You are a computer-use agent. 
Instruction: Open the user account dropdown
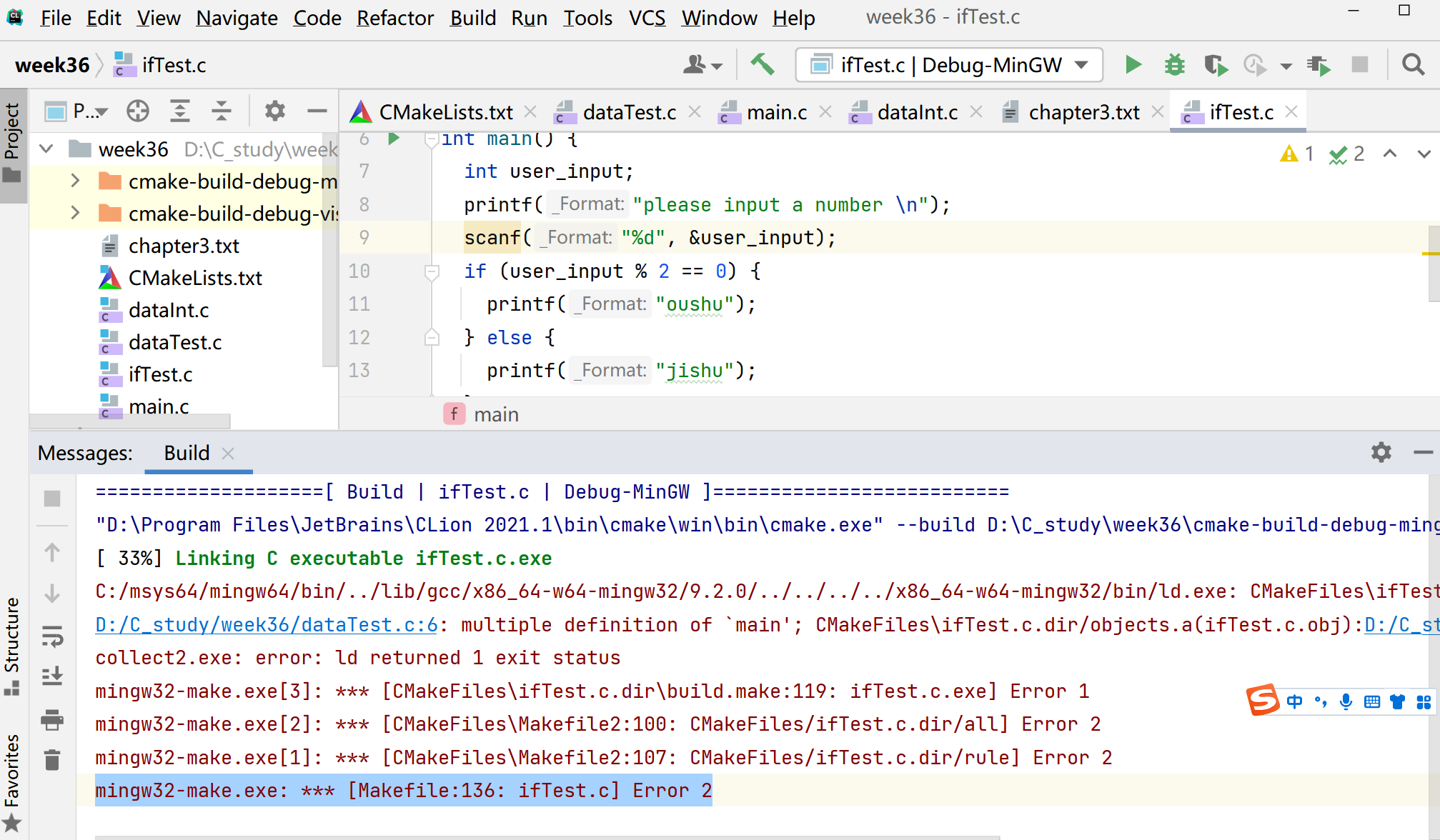tap(702, 65)
